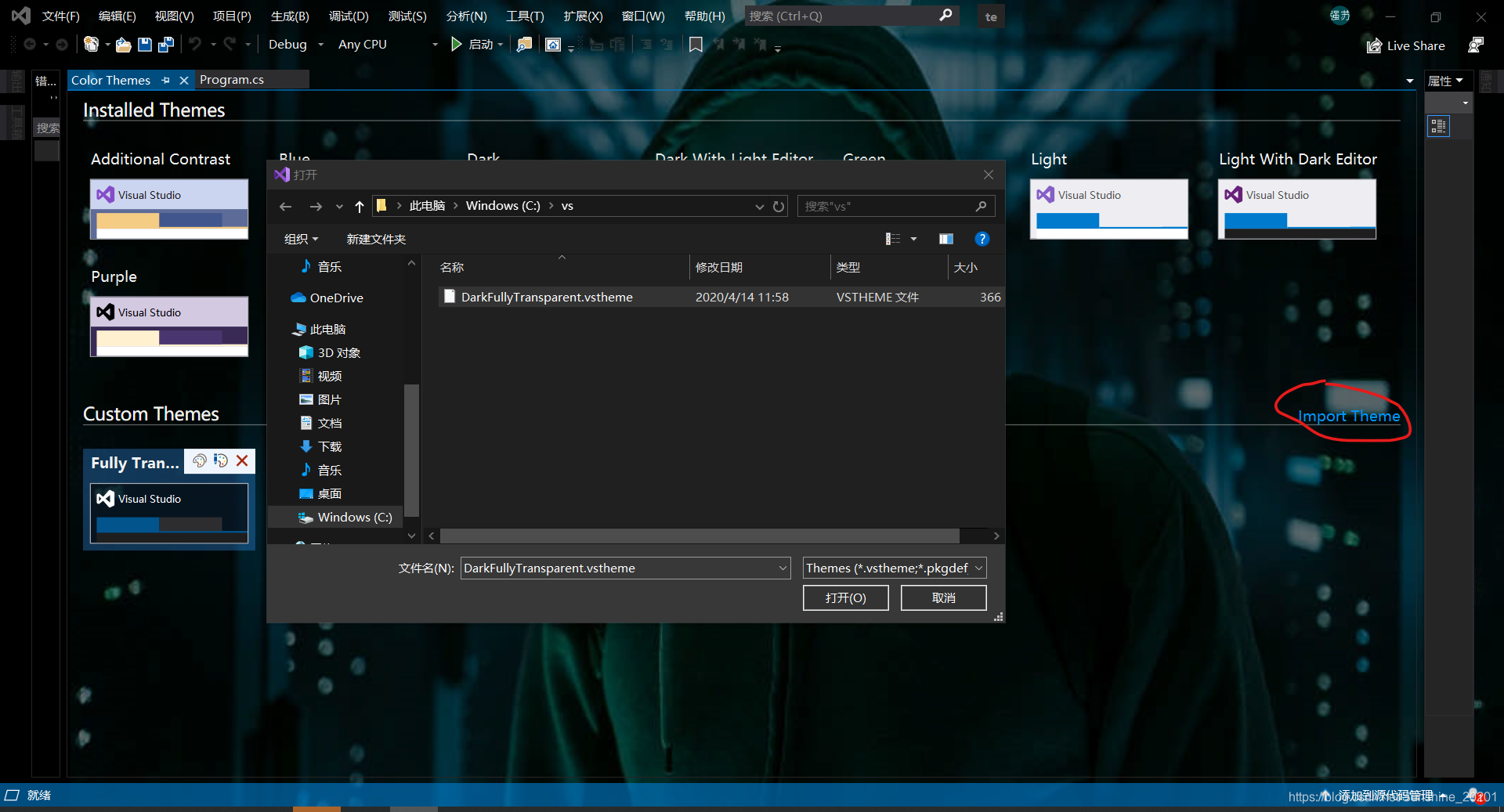Click the Undo arrow in the toolbar
Image resolution: width=1504 pixels, height=812 pixels.
pyautogui.click(x=195, y=44)
